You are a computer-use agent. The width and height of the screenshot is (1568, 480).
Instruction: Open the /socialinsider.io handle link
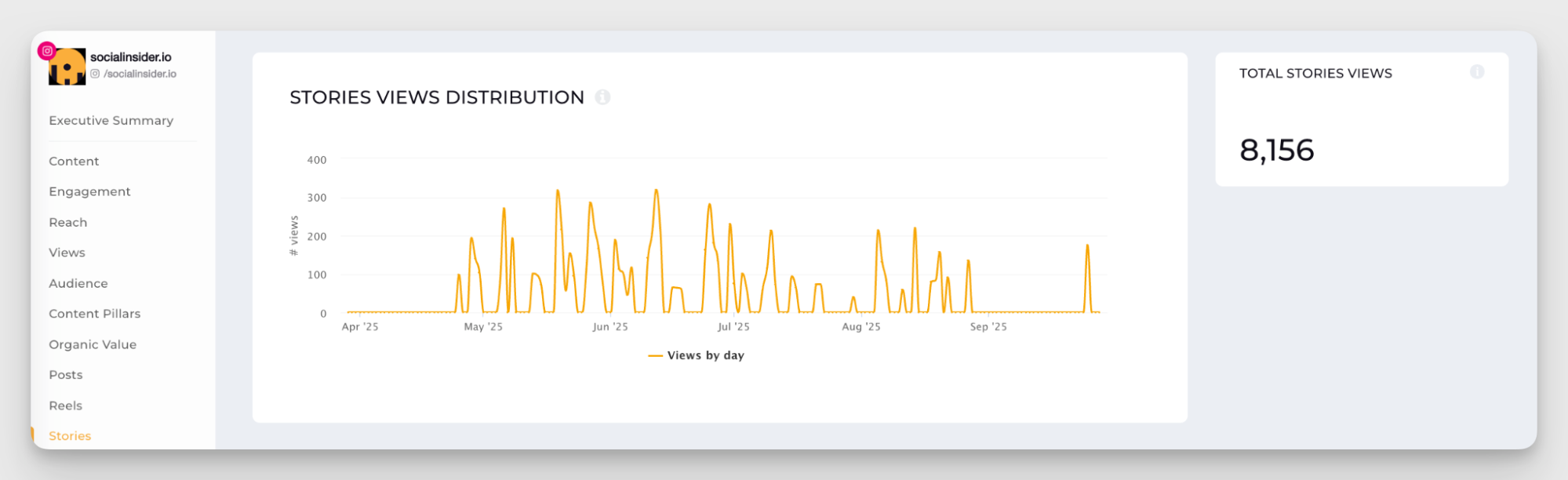(140, 74)
